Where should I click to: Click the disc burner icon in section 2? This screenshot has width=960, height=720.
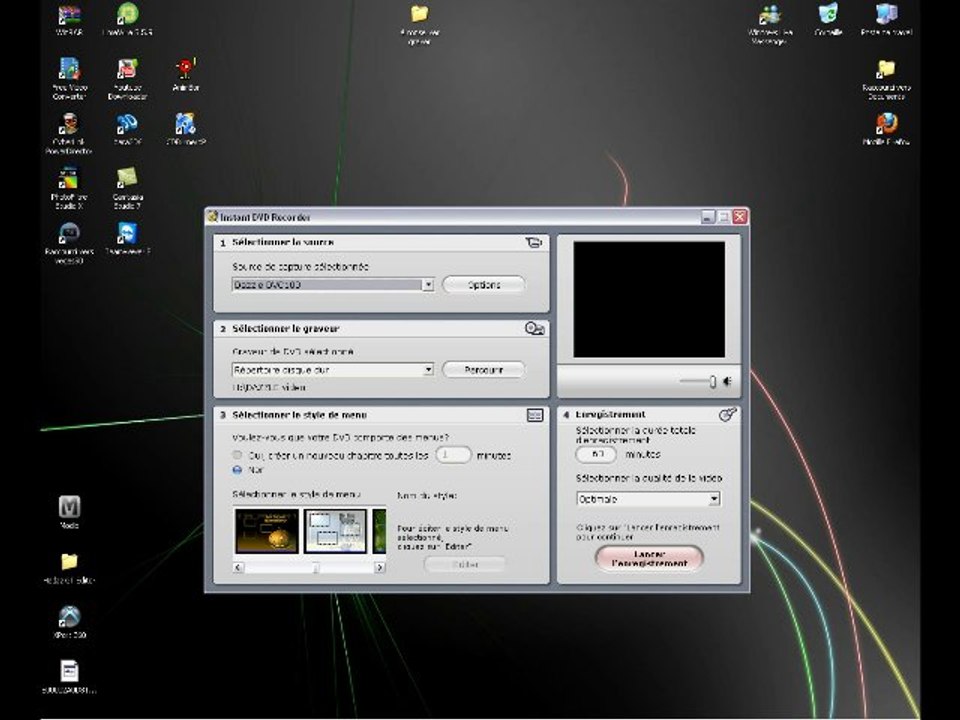coord(534,328)
